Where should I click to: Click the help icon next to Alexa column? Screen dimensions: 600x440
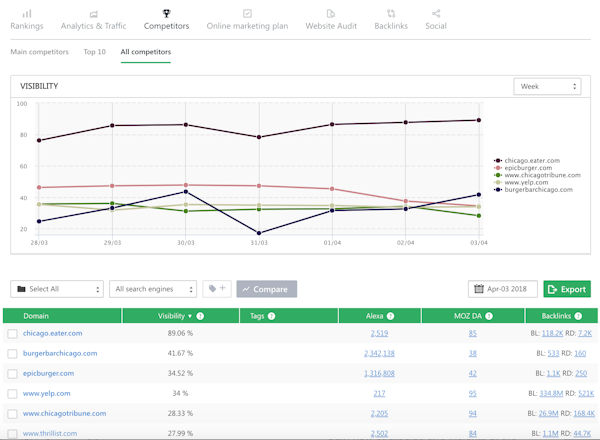391,316
